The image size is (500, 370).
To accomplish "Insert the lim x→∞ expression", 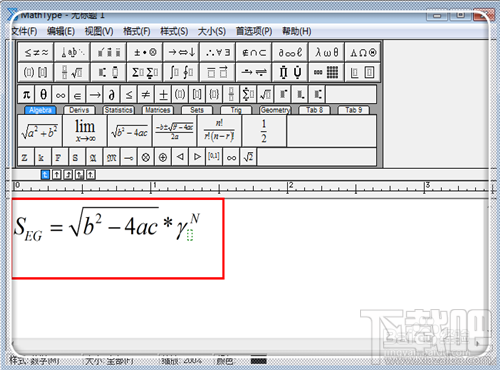I will (85, 131).
